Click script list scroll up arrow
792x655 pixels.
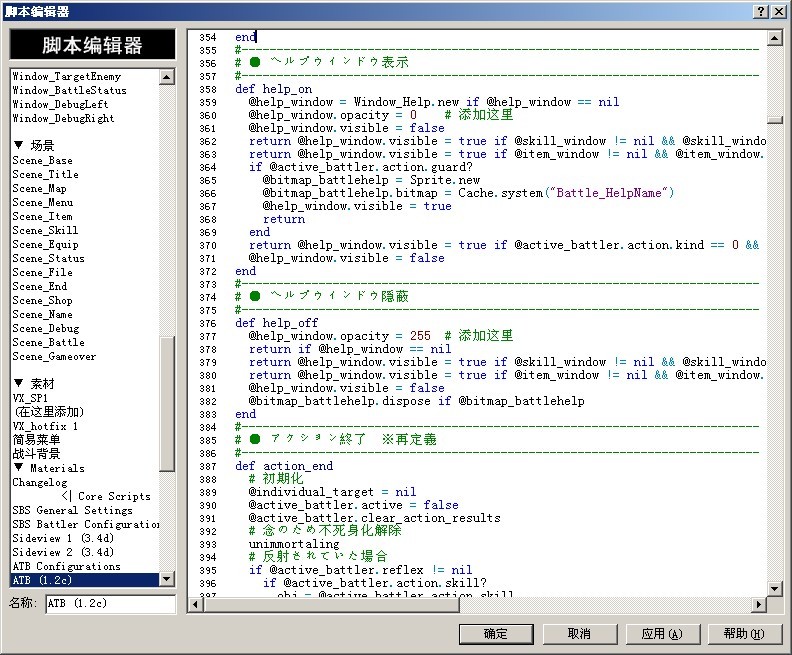click(166, 77)
